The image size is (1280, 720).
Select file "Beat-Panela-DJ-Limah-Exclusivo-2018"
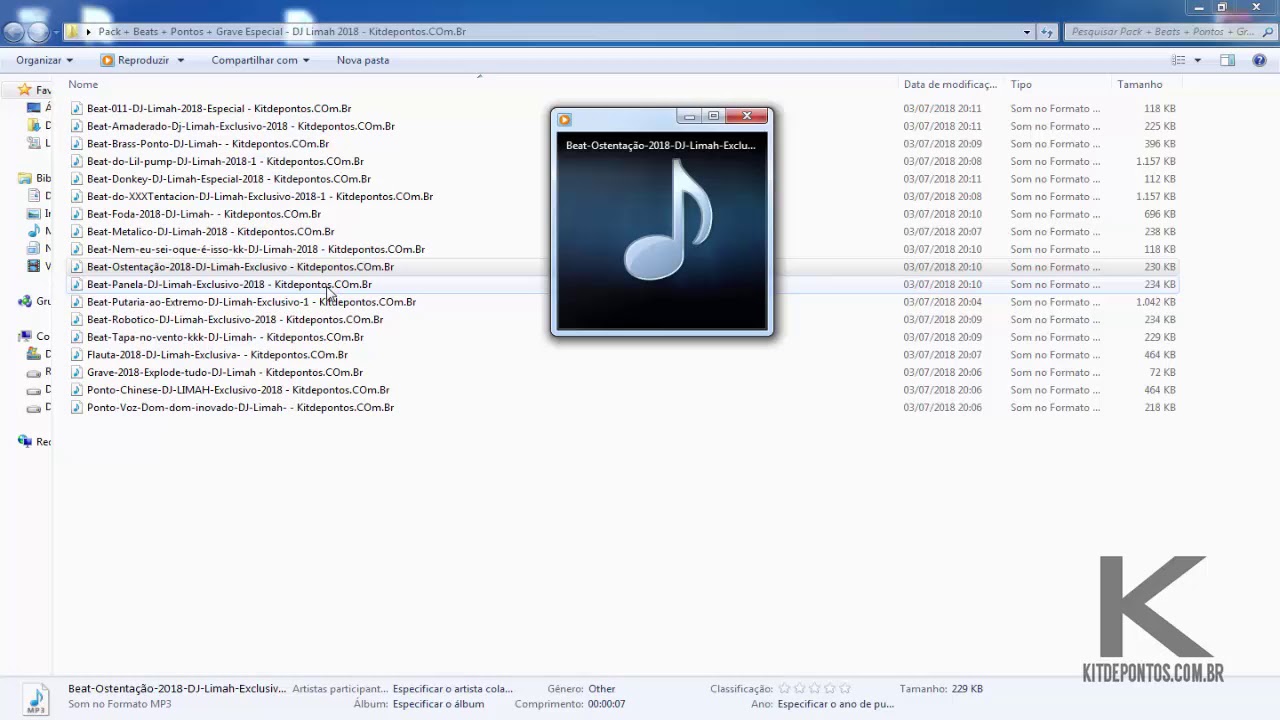229,285
